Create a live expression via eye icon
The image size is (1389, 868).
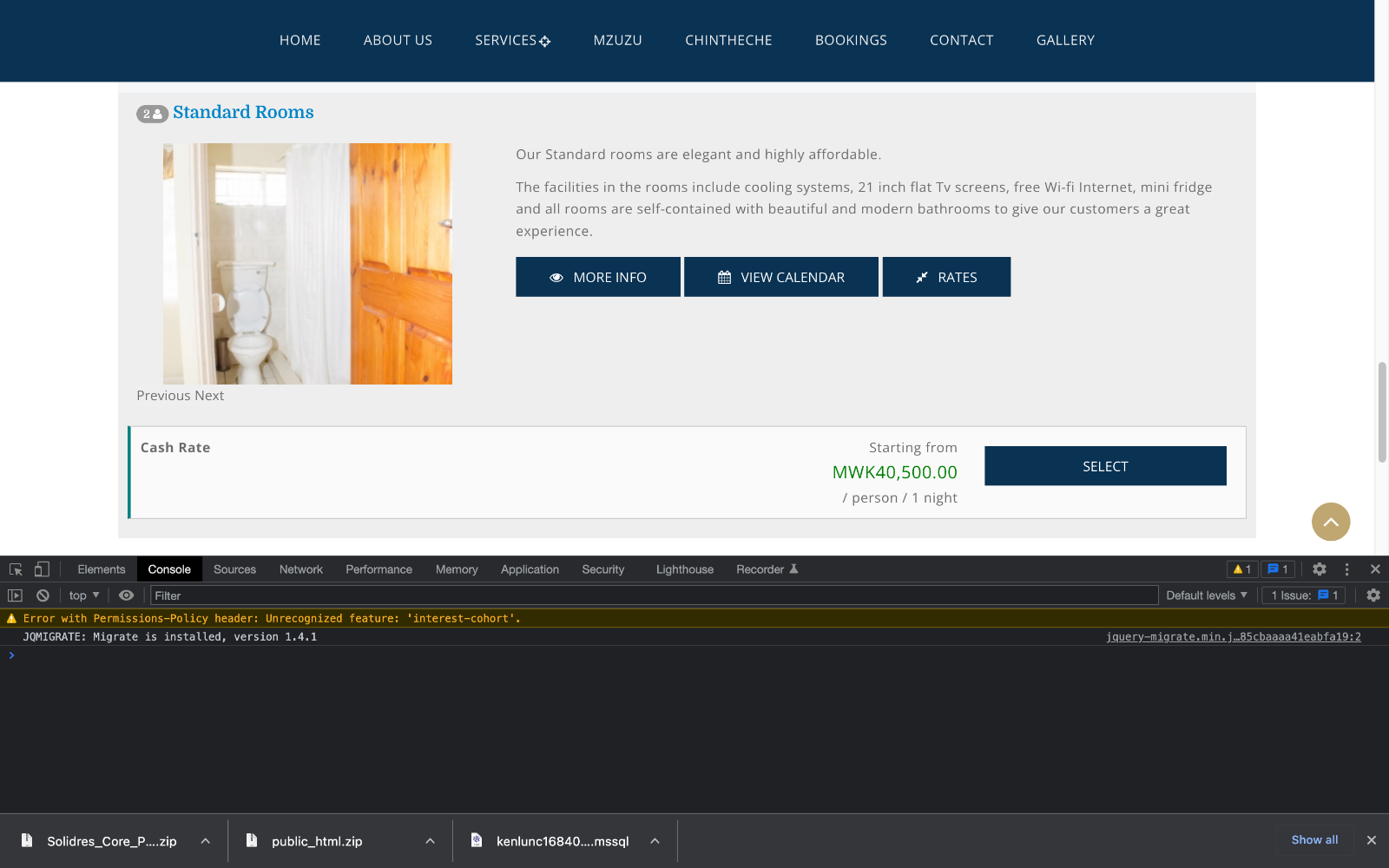tap(126, 595)
